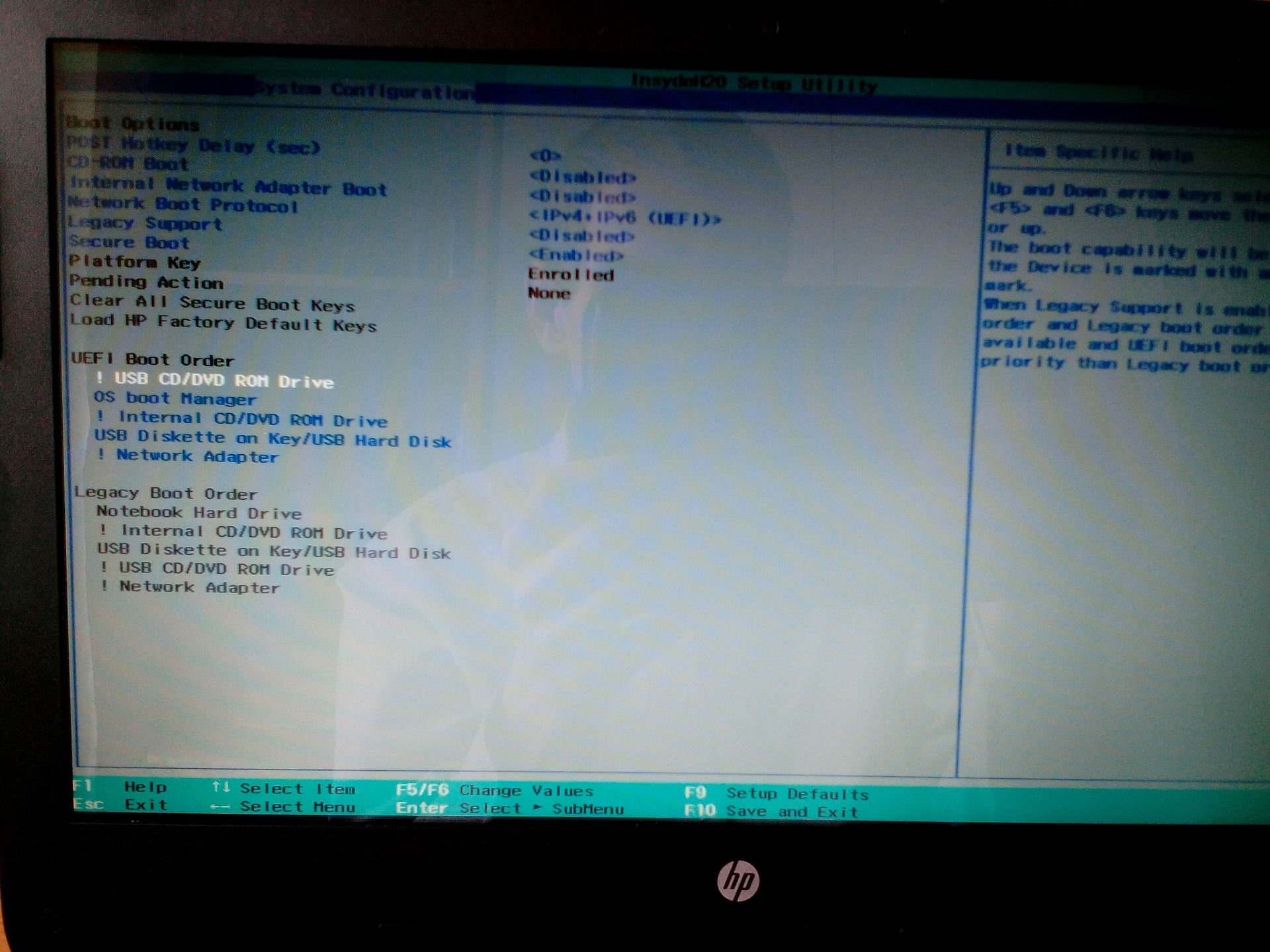Choose Load HP Factory Default Keys
This screenshot has width=1270, height=952.
click(x=223, y=323)
